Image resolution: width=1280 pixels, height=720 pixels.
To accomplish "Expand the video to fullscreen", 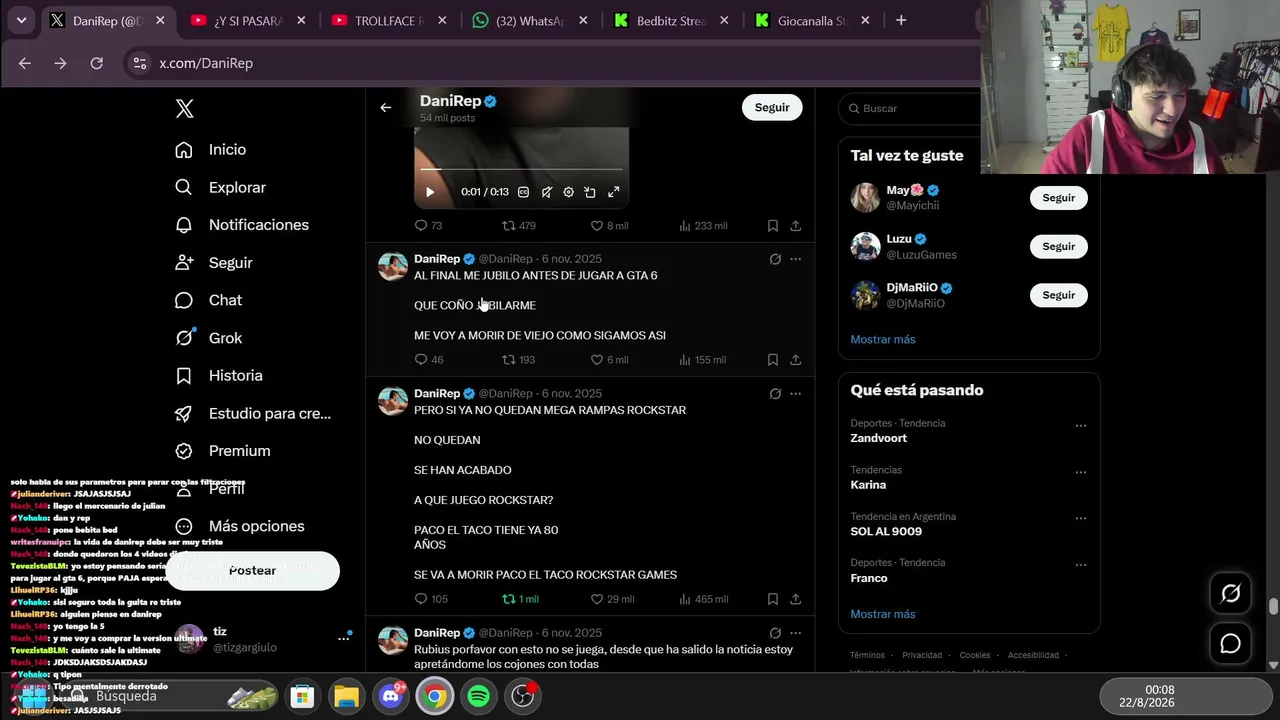I will [x=613, y=192].
